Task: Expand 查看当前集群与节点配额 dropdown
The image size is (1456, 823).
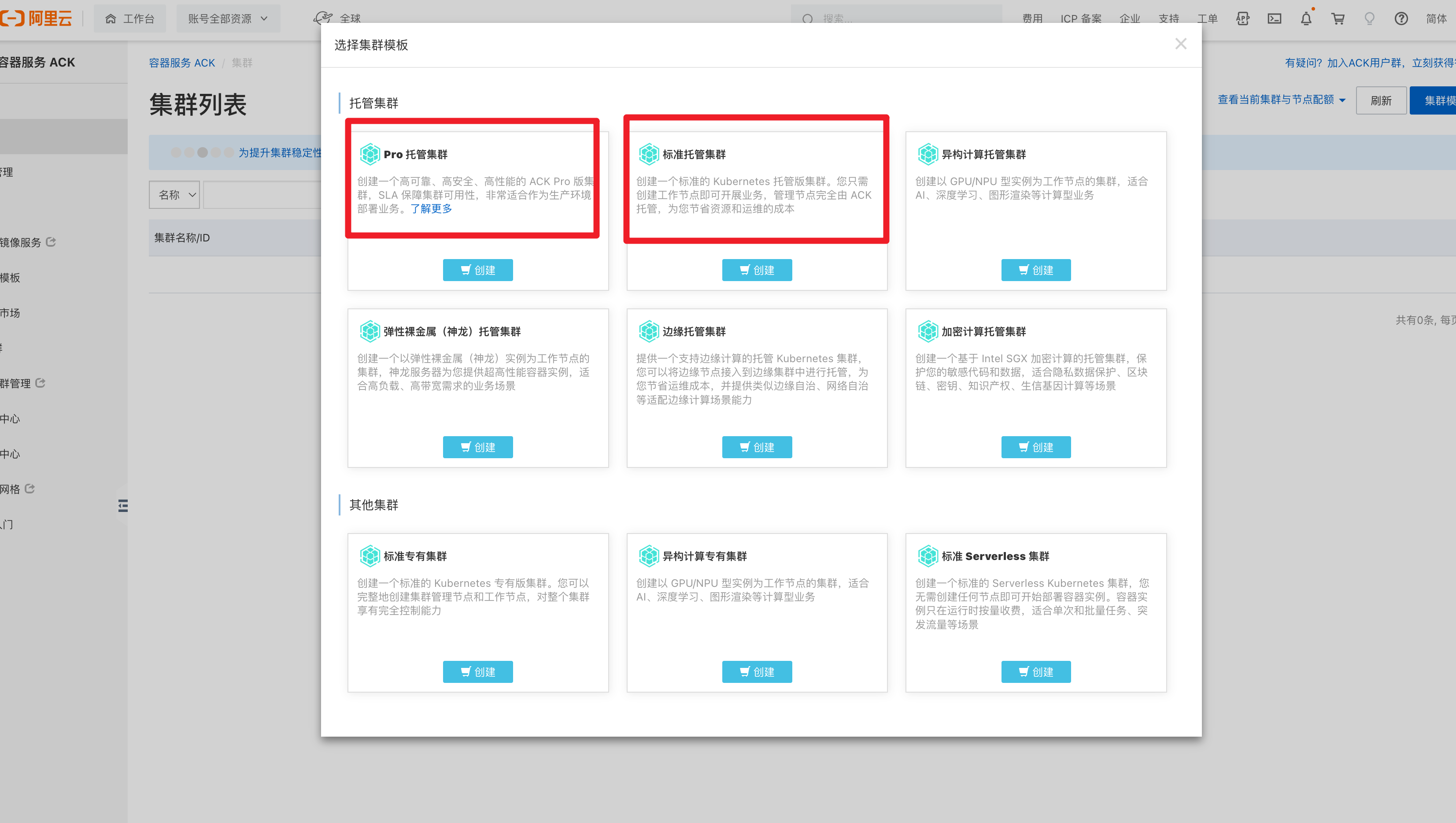Action: coord(1281,100)
